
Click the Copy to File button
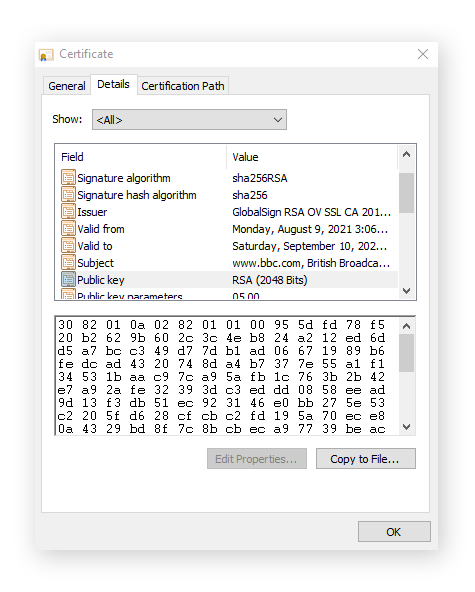(x=366, y=459)
